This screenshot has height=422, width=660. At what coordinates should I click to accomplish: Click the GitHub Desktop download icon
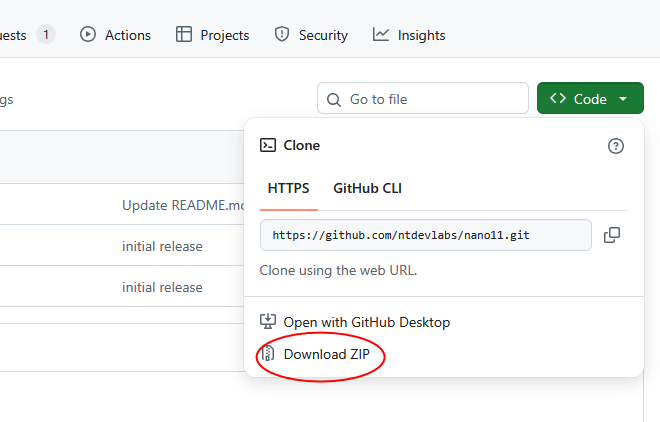268,322
